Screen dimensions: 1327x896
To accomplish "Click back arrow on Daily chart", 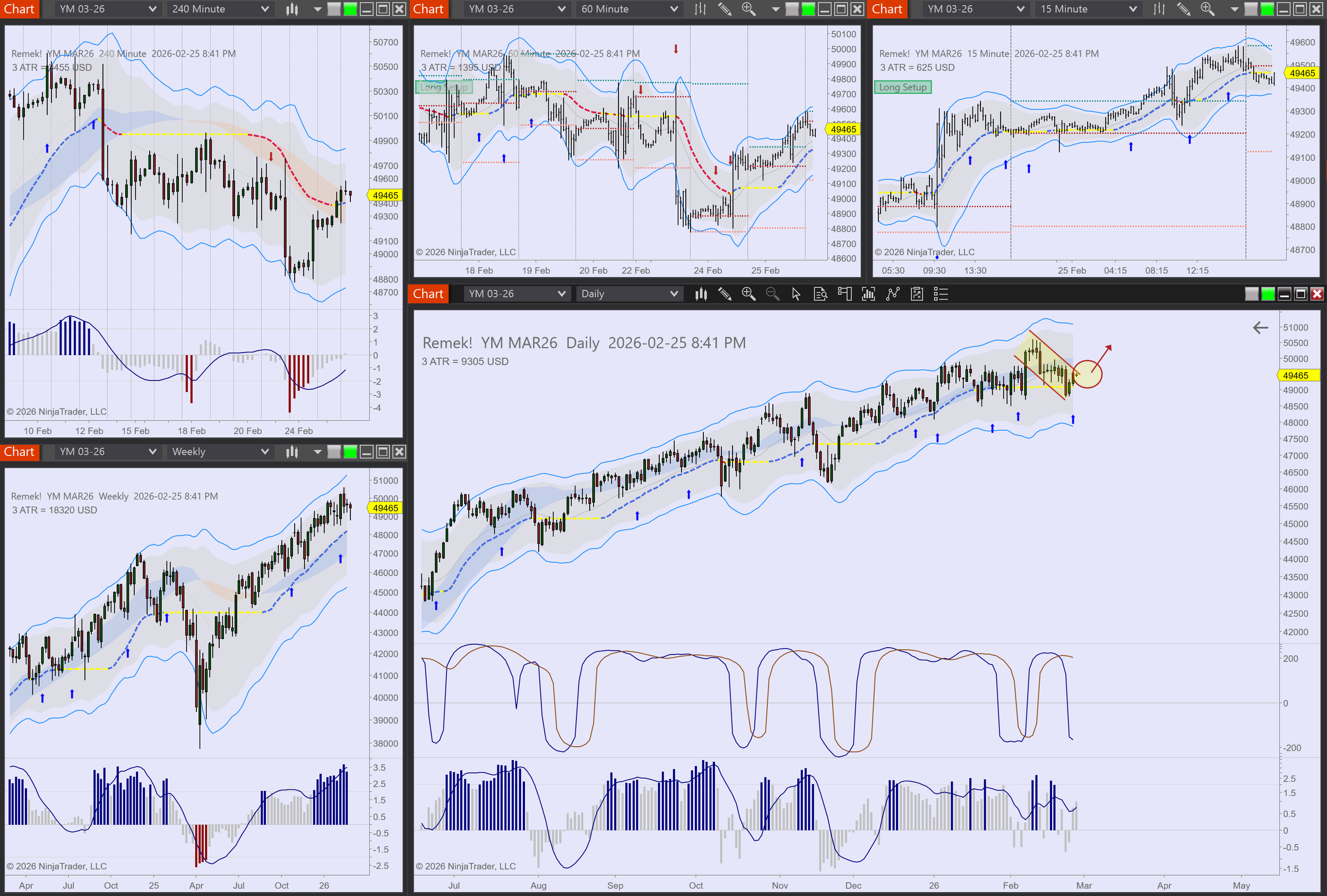I will pyautogui.click(x=1260, y=328).
